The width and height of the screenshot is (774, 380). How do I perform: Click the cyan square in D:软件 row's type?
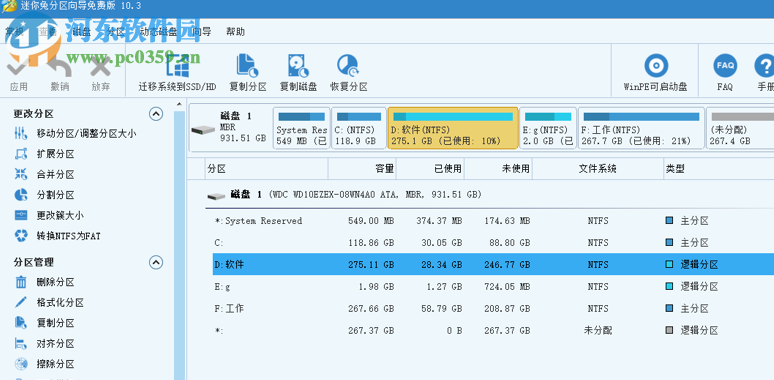coord(669,265)
